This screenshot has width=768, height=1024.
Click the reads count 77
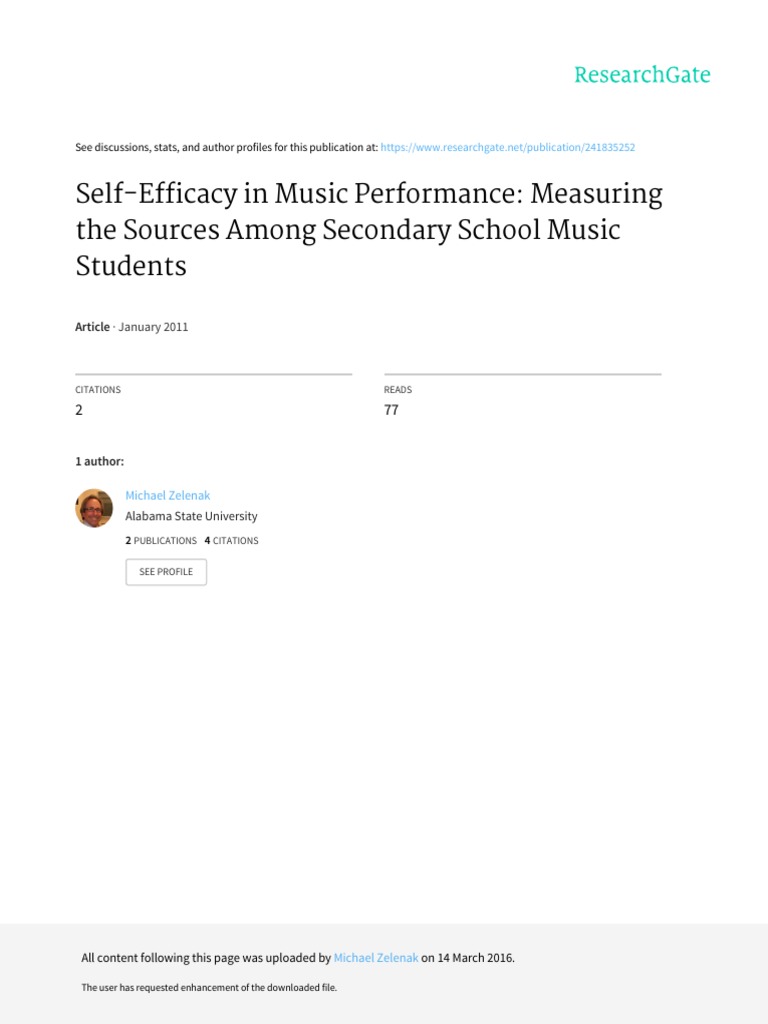pyautogui.click(x=391, y=410)
